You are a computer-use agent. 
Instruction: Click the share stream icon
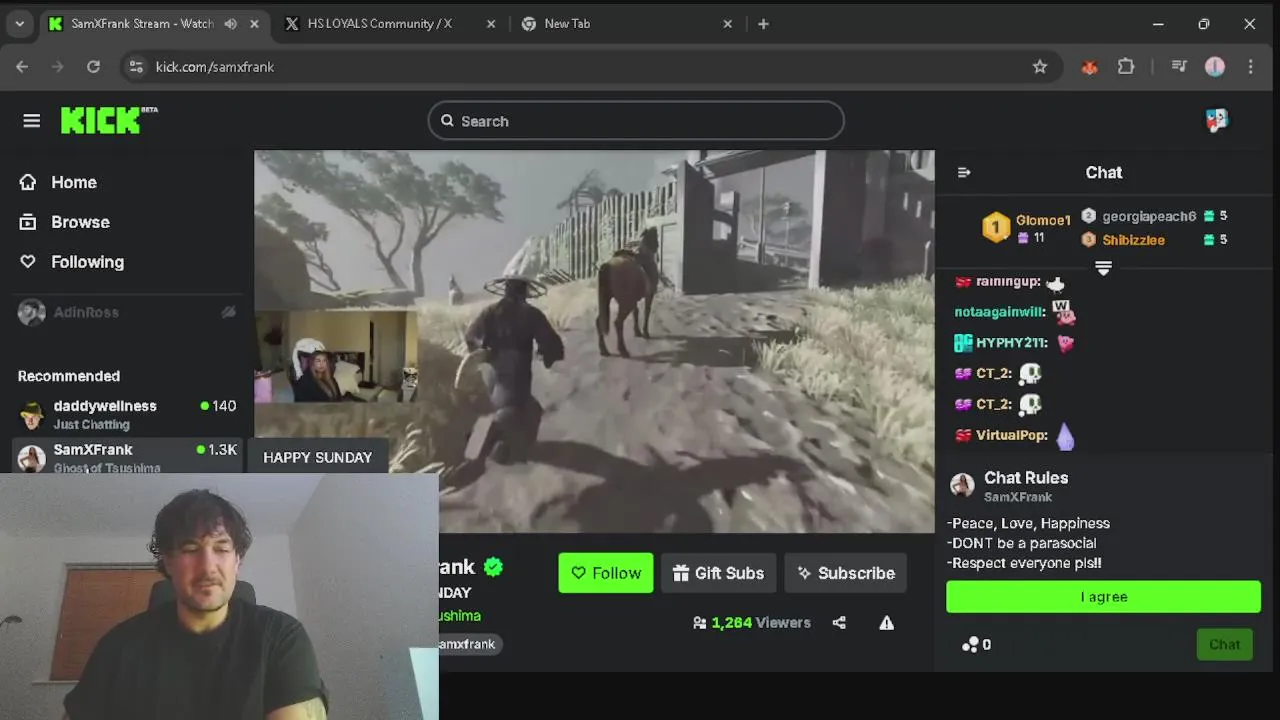tap(839, 623)
